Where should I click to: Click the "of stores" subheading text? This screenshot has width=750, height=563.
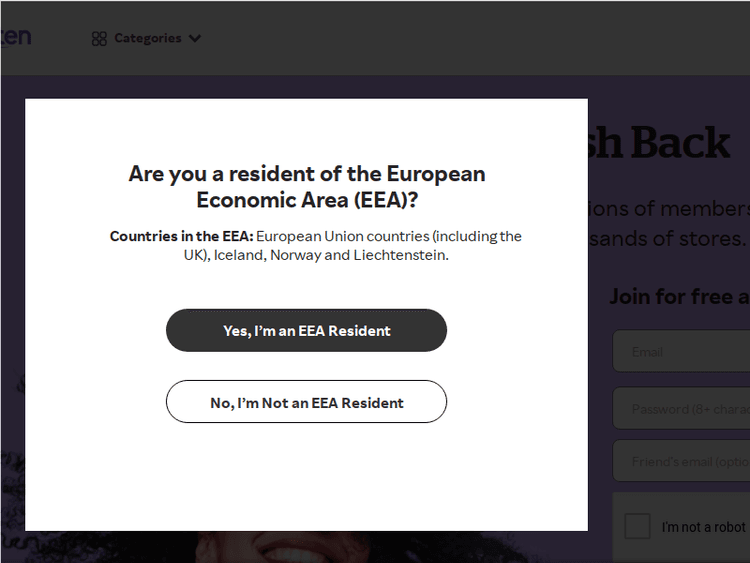(x=668, y=239)
